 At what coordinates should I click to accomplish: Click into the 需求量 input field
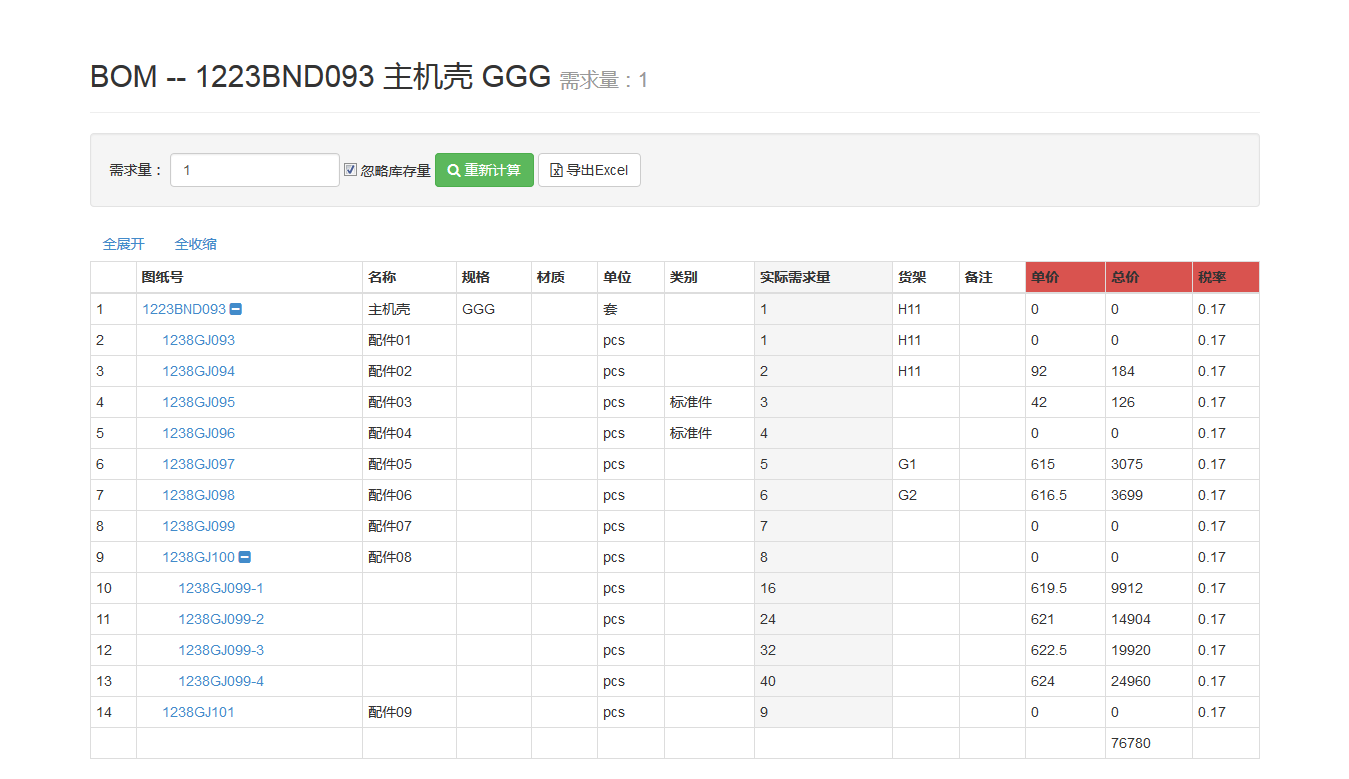pos(254,170)
